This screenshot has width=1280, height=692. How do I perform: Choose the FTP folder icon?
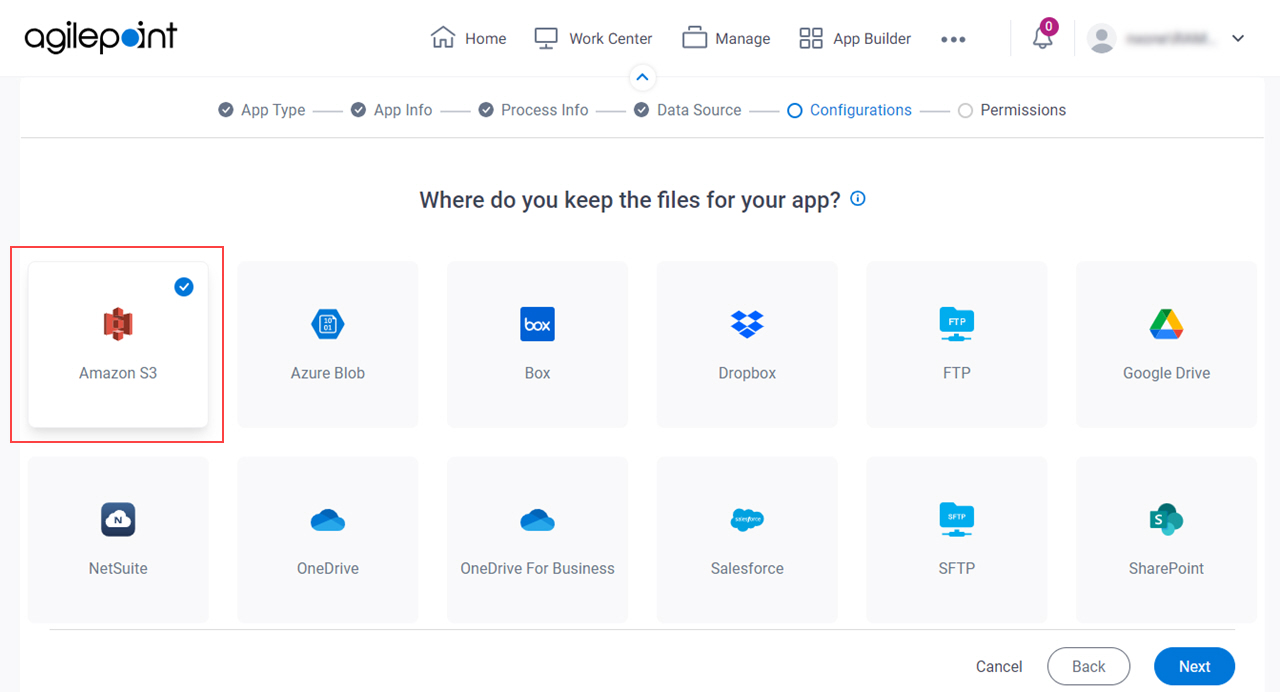tap(957, 324)
